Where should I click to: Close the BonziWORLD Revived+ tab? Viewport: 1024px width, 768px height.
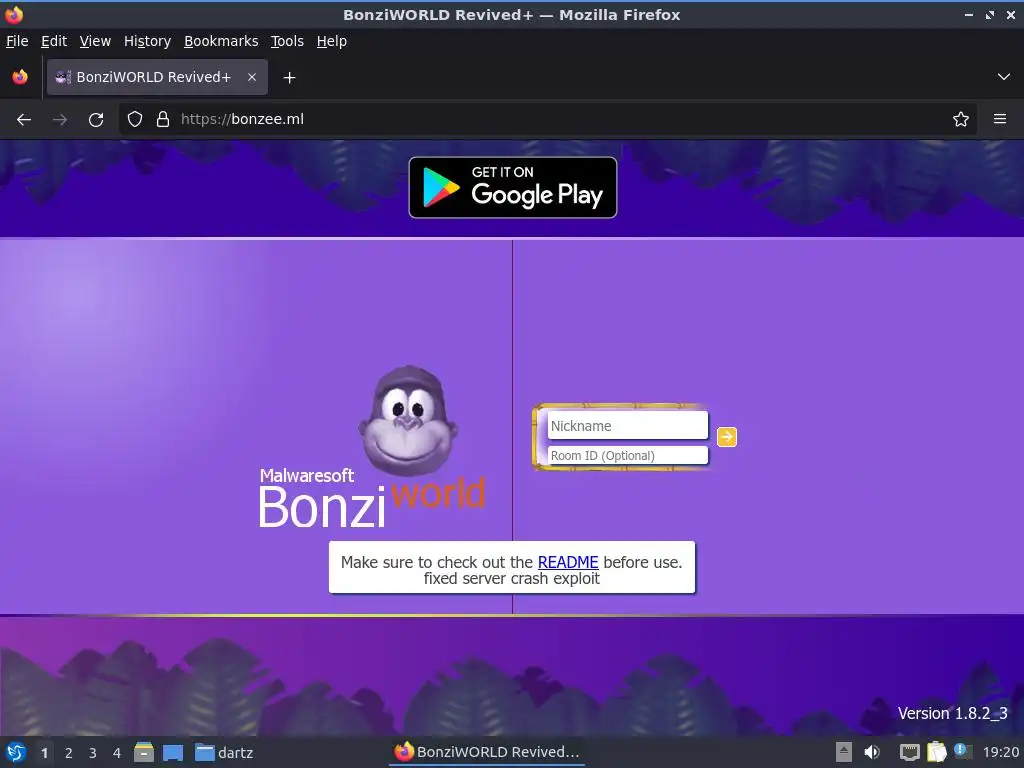pos(252,77)
